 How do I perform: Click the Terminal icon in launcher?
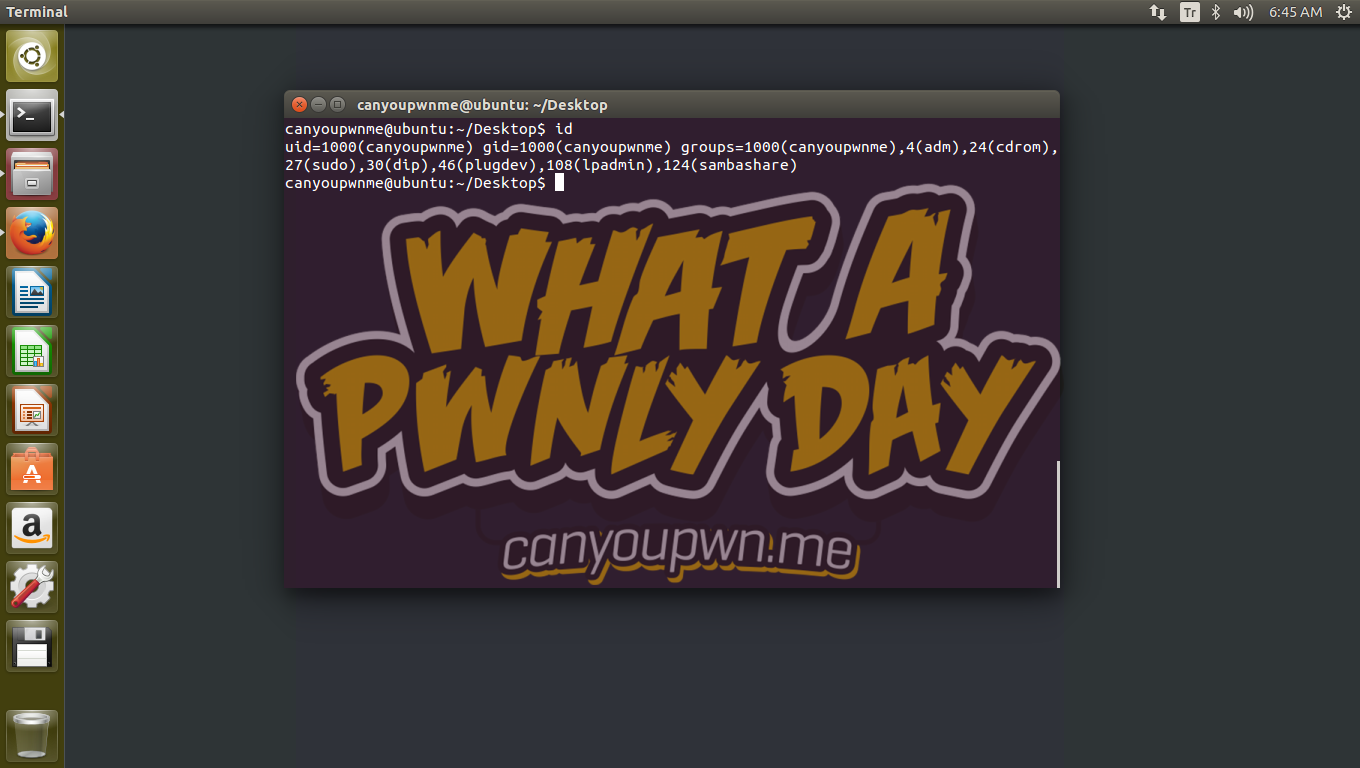pos(32,115)
